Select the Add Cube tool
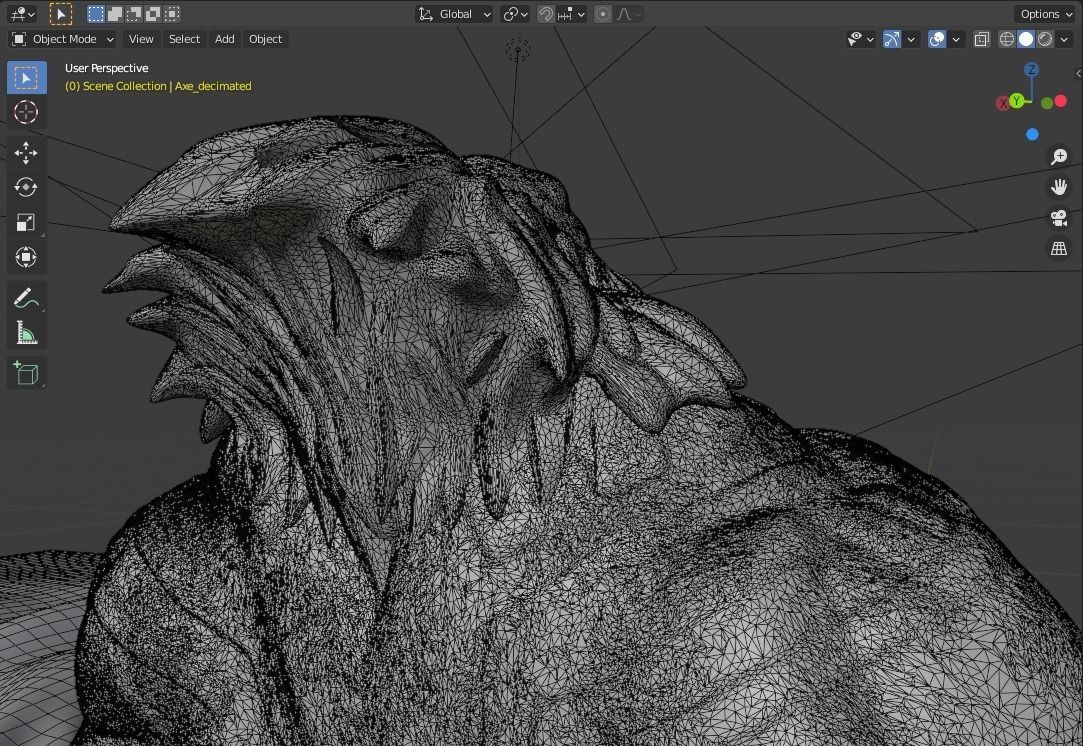The width and height of the screenshot is (1083, 746). tap(26, 373)
